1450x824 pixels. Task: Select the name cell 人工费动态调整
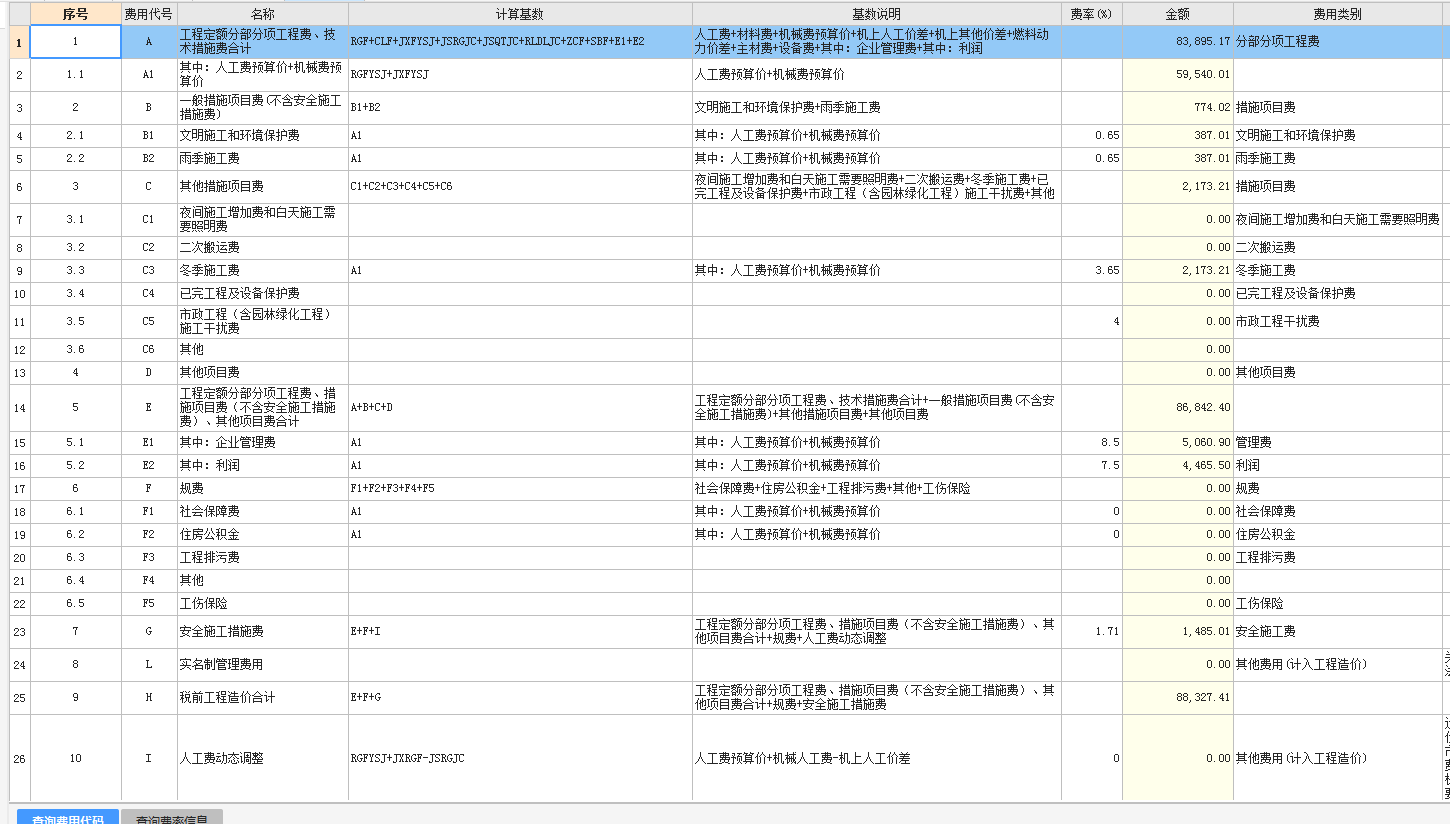(x=262, y=758)
